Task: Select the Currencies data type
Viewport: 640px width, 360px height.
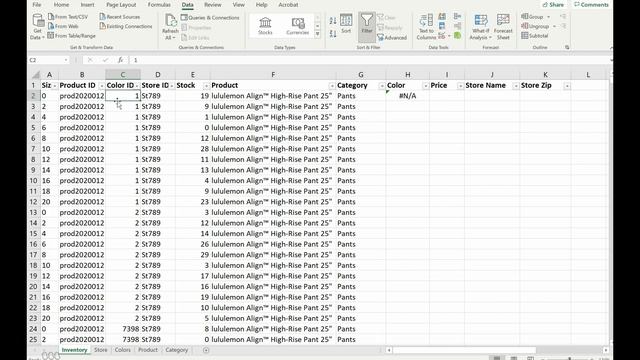Action: [x=298, y=26]
